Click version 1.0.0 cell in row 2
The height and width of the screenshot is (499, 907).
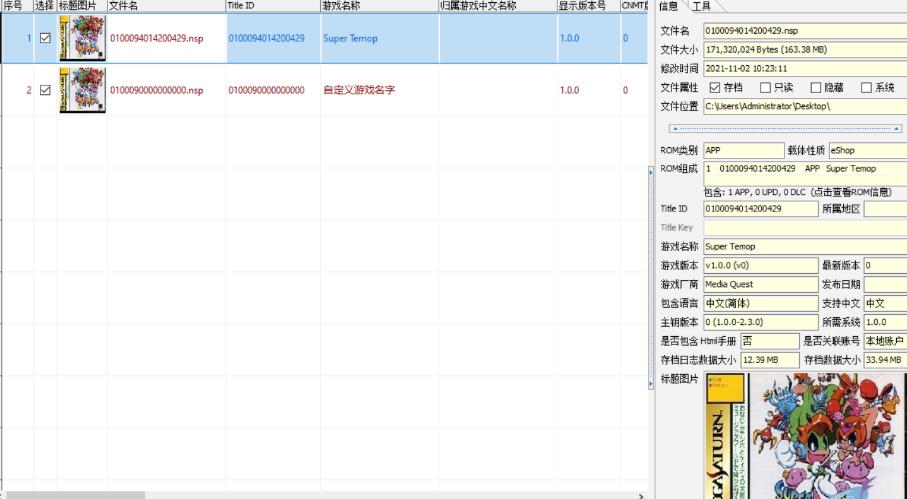pos(569,90)
